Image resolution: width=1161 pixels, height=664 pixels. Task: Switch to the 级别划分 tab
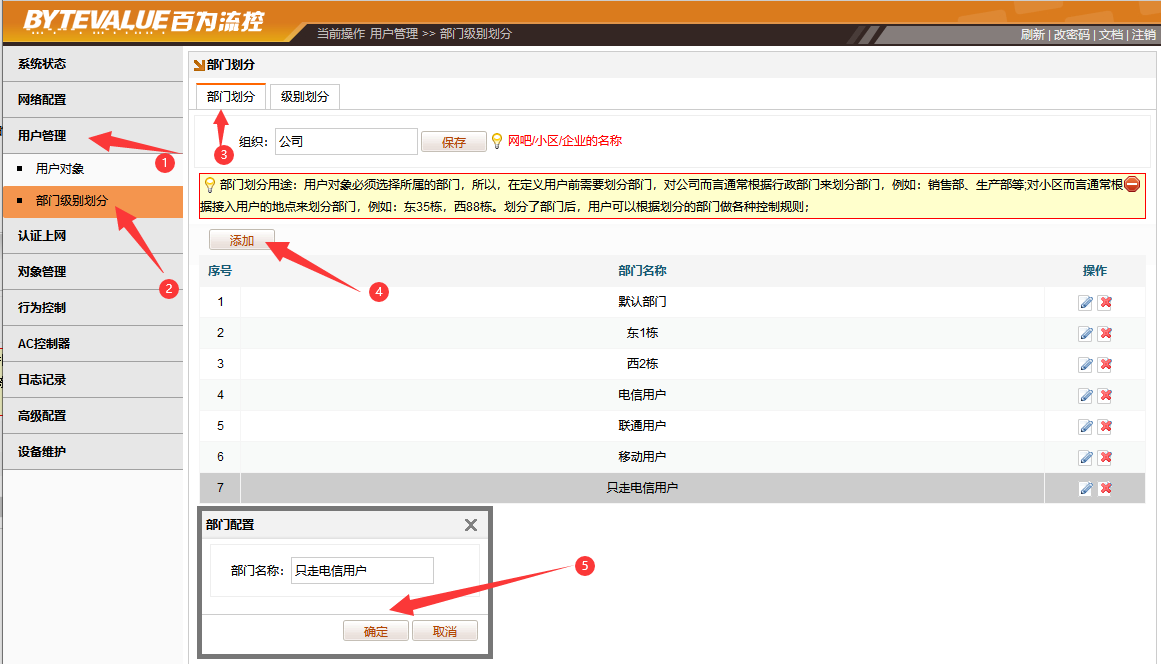click(305, 97)
